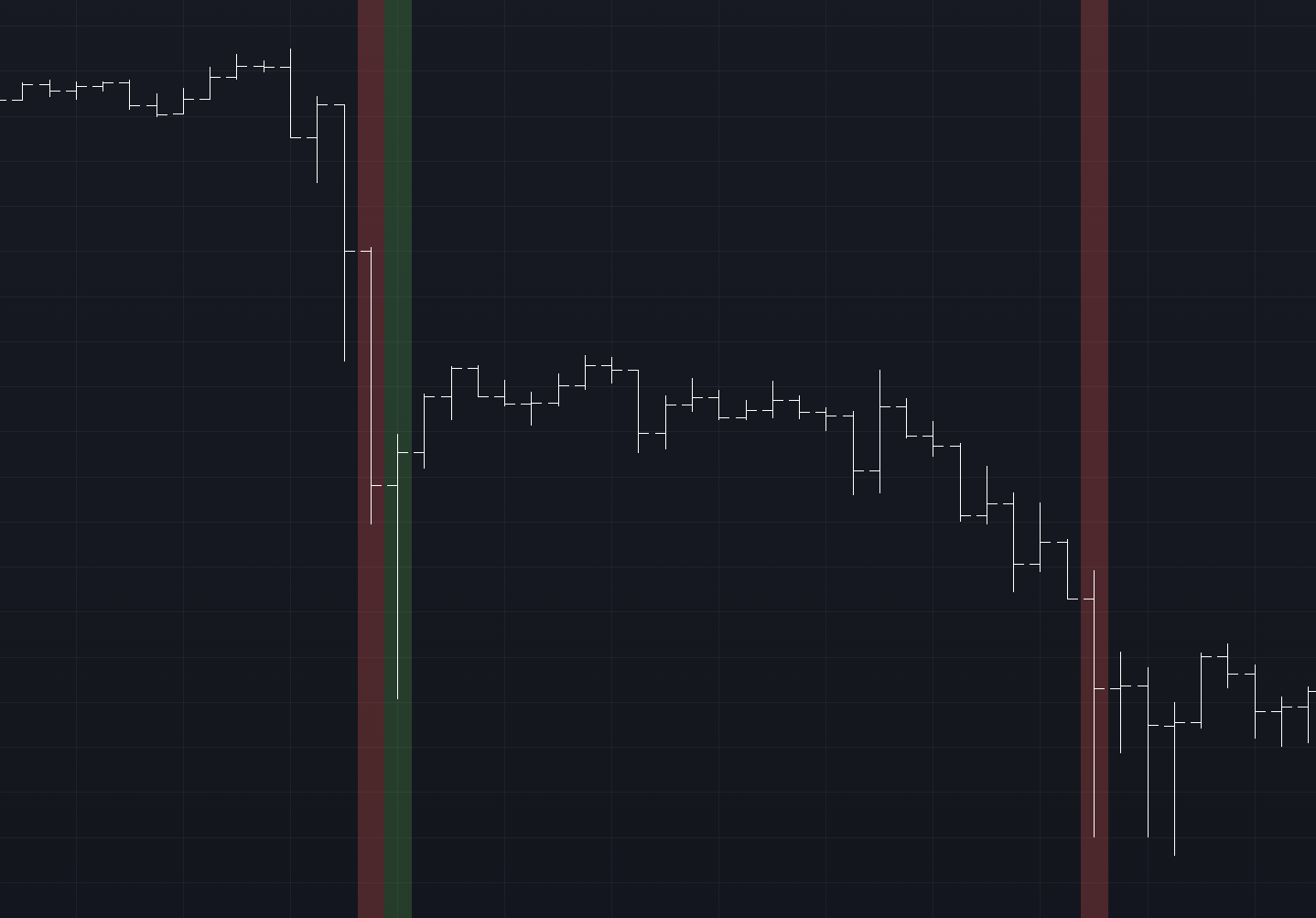Viewport: 1316px width, 918px height.
Task: Click the long price bar inside the right red band
Action: [1095, 705]
